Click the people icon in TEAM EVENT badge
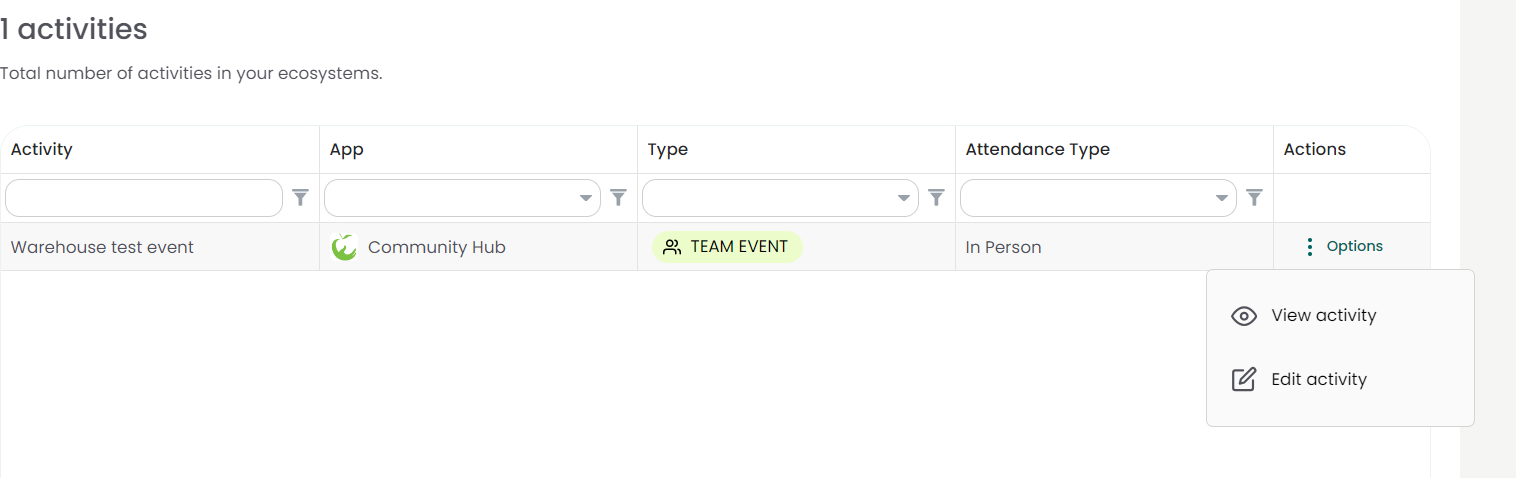 (672, 247)
